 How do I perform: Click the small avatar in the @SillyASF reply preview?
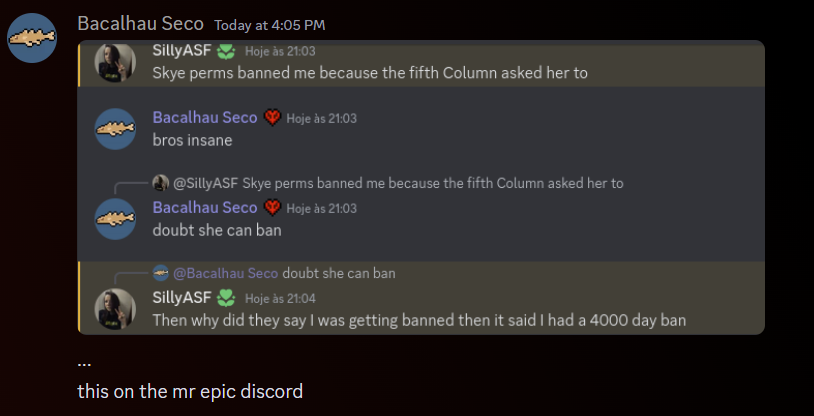160,183
